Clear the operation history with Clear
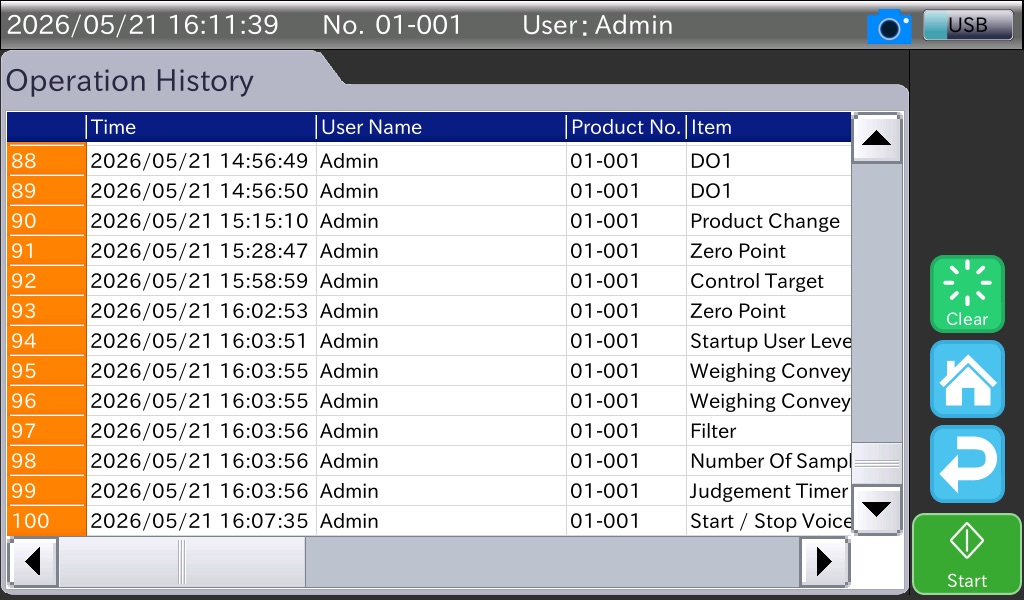 967,294
